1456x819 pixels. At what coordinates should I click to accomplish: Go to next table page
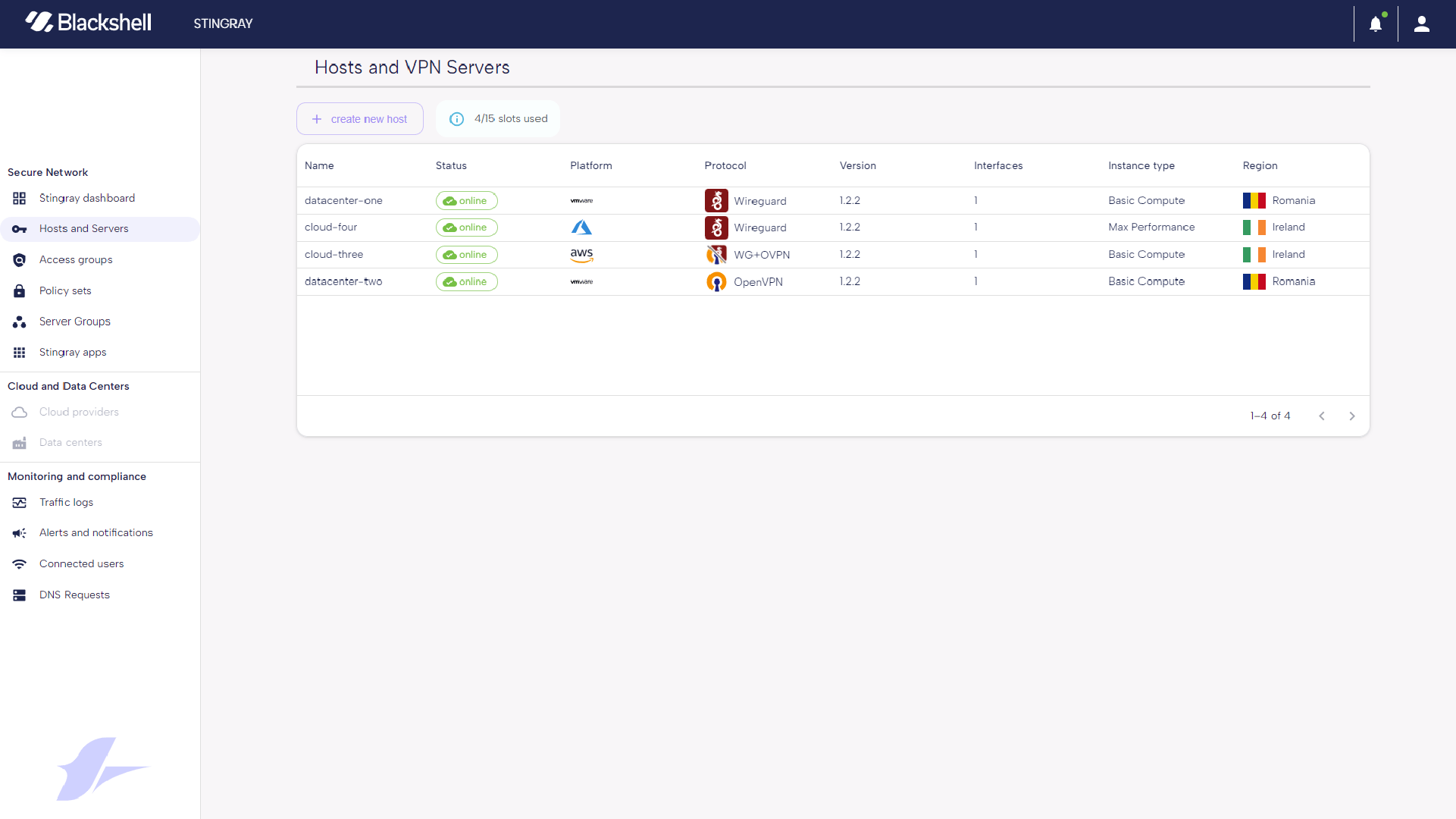point(1351,416)
